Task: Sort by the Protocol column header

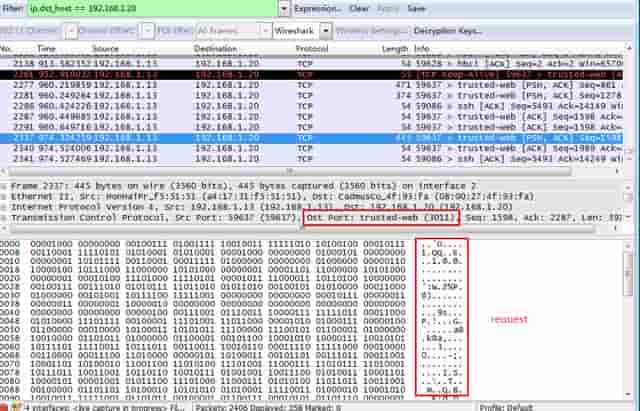Action: pos(312,49)
